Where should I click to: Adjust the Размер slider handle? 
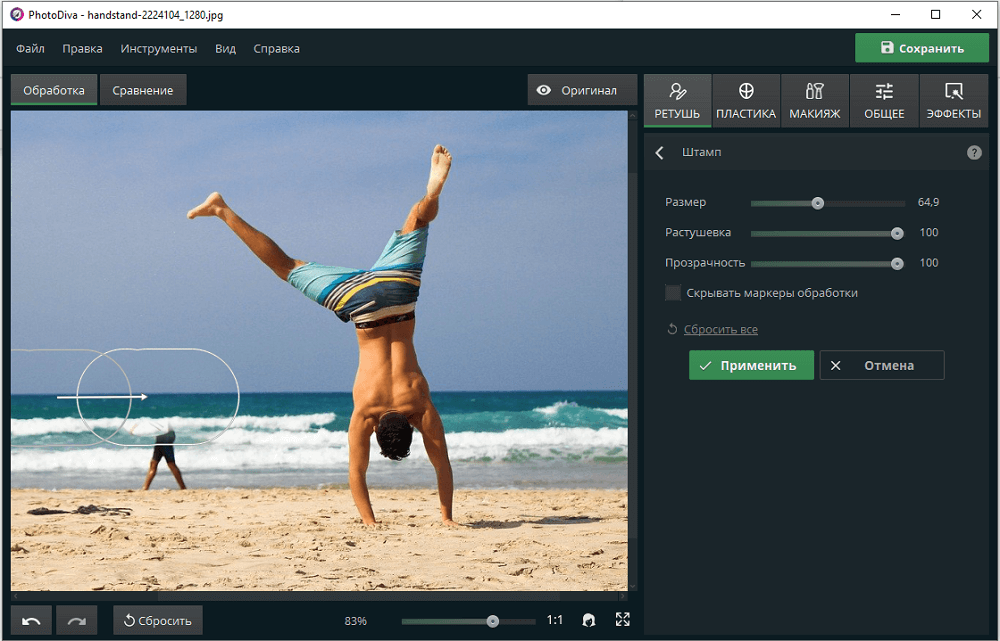(x=818, y=203)
